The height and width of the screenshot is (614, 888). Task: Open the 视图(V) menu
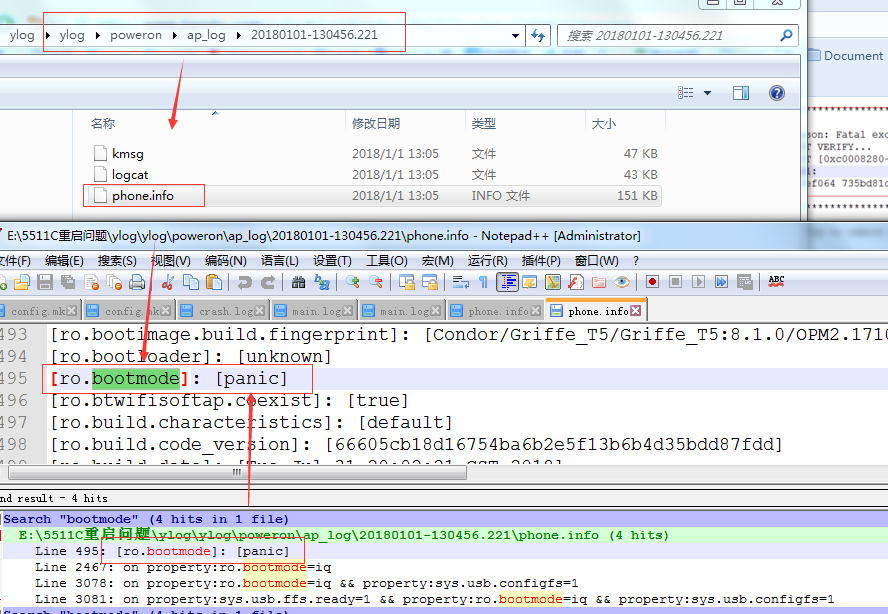[170, 261]
